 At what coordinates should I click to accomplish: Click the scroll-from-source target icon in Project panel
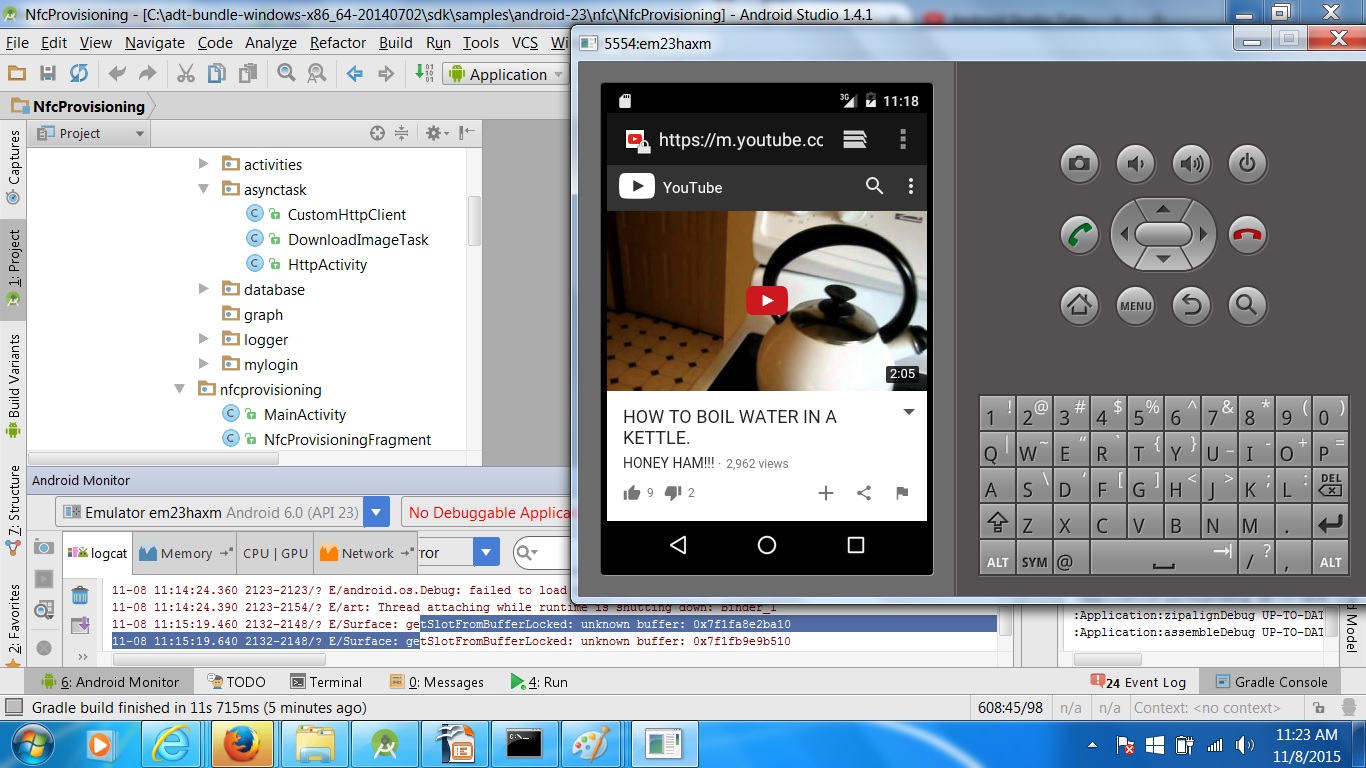[x=377, y=133]
